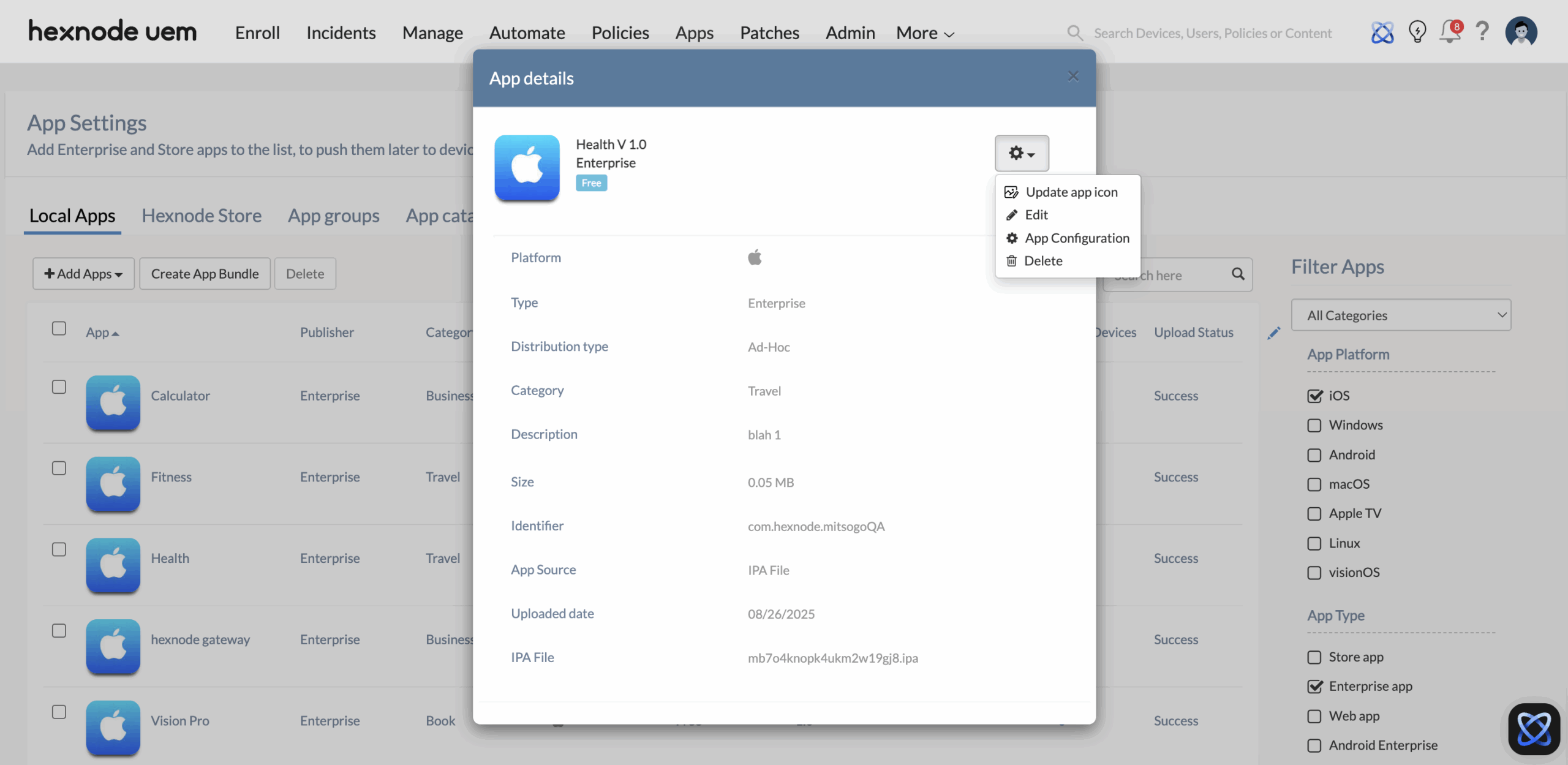Open the gear settings dropdown in App details
The height and width of the screenshot is (765, 1568).
pos(1021,153)
